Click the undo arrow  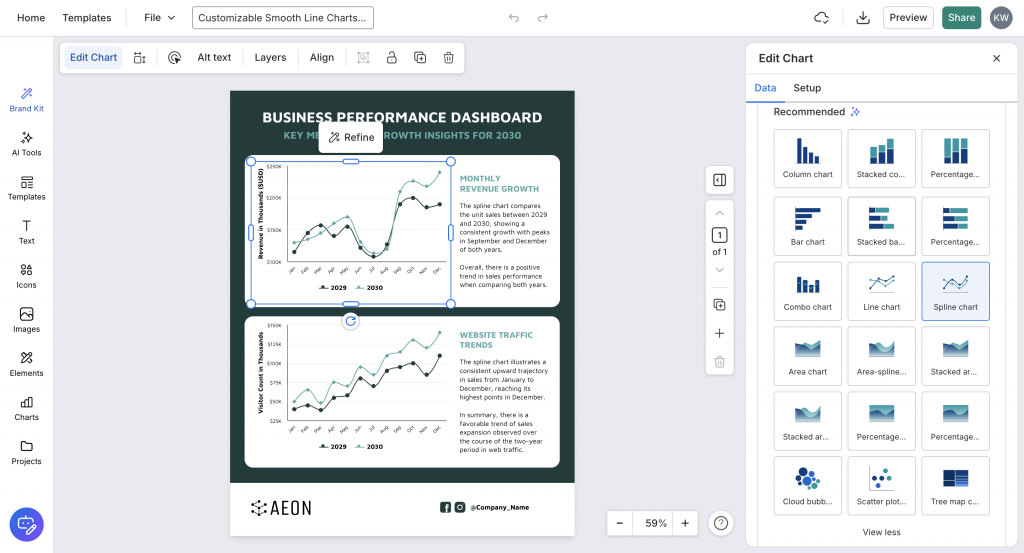click(x=514, y=18)
